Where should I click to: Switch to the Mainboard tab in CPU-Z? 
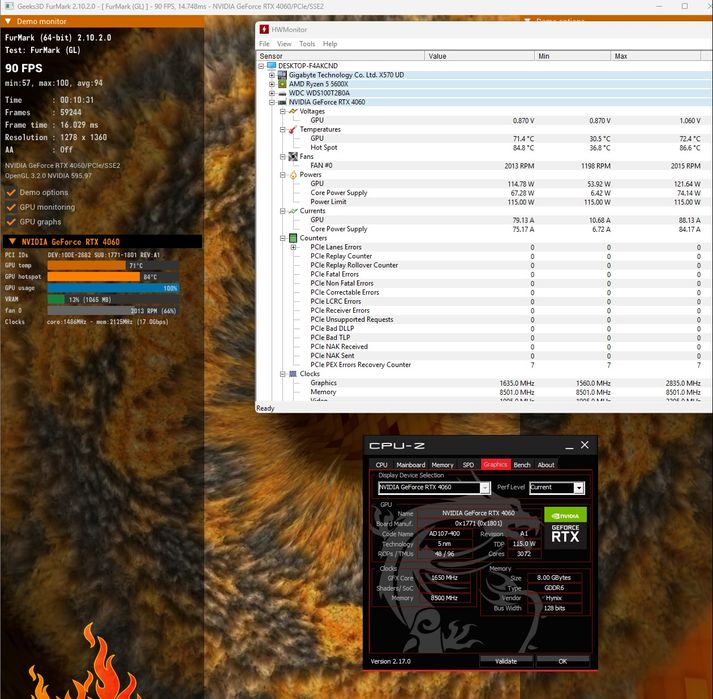pyautogui.click(x=411, y=465)
